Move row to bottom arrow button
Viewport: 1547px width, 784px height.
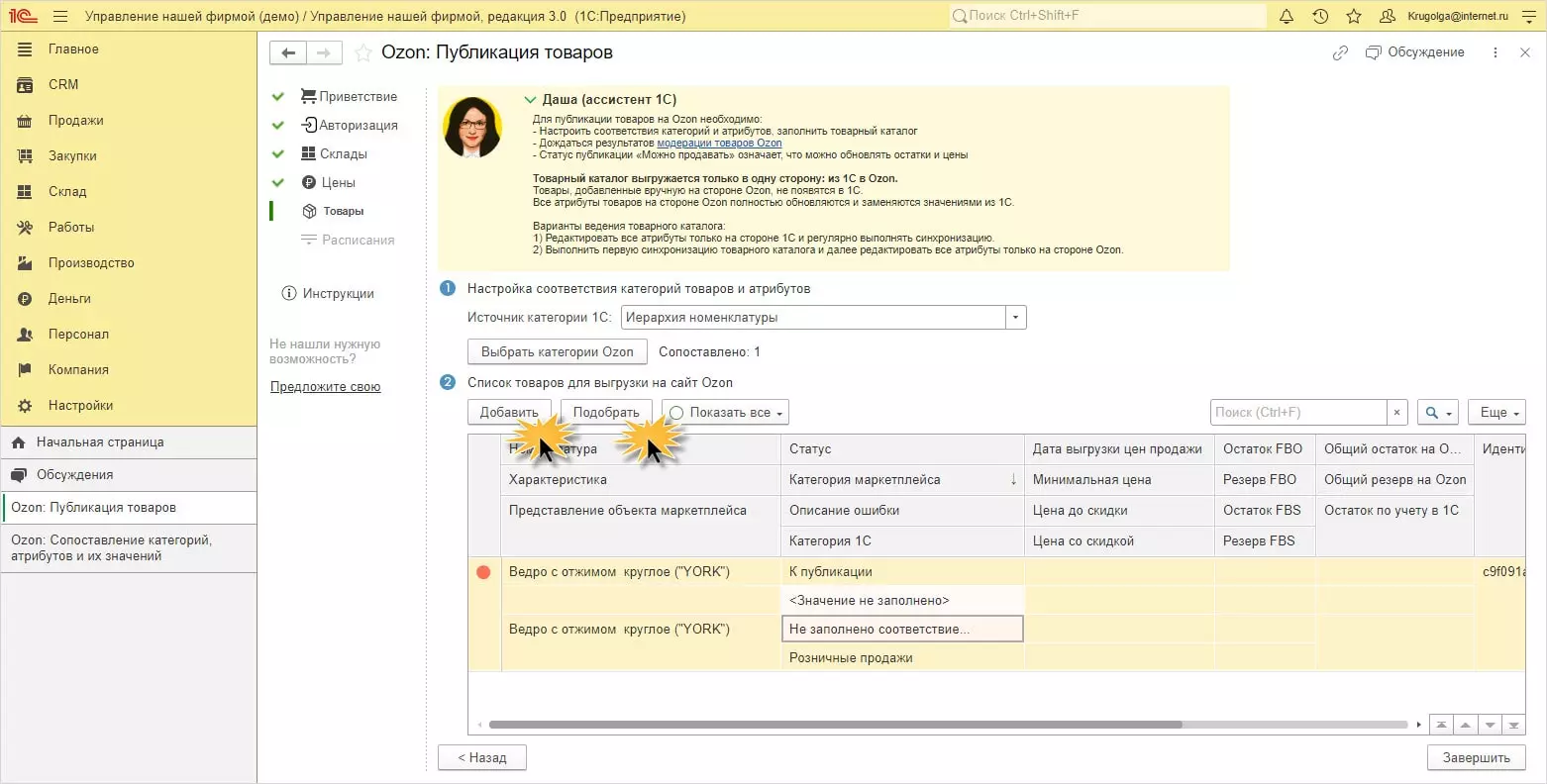1513,725
